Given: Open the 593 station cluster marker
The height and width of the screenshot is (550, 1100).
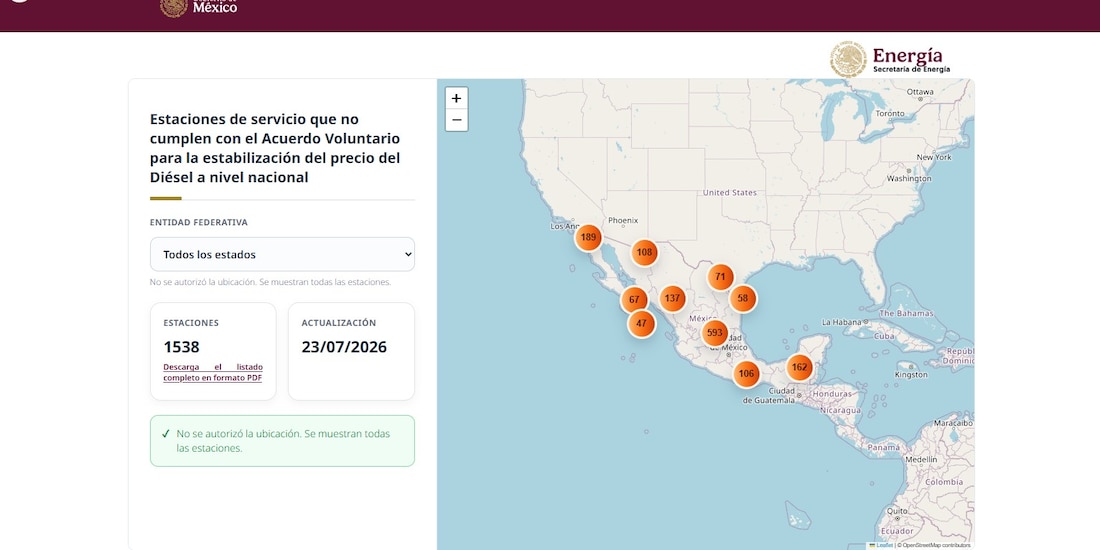Looking at the screenshot, I should [x=715, y=333].
